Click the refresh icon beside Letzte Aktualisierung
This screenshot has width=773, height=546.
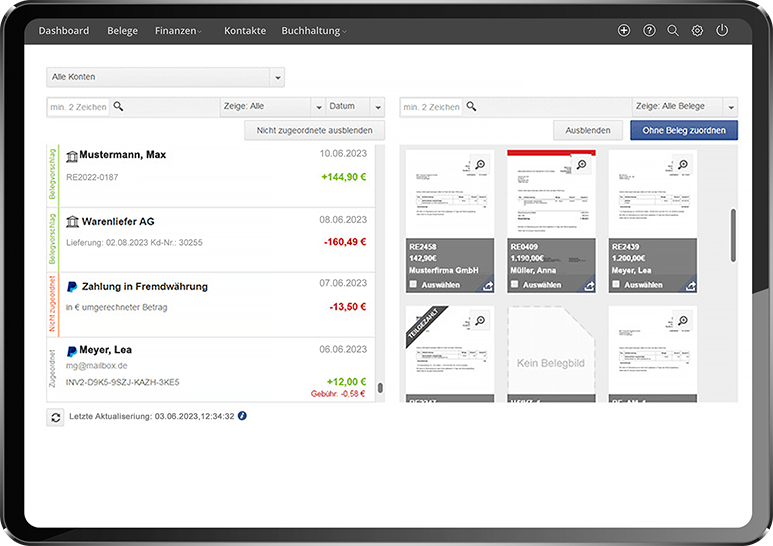(55, 417)
